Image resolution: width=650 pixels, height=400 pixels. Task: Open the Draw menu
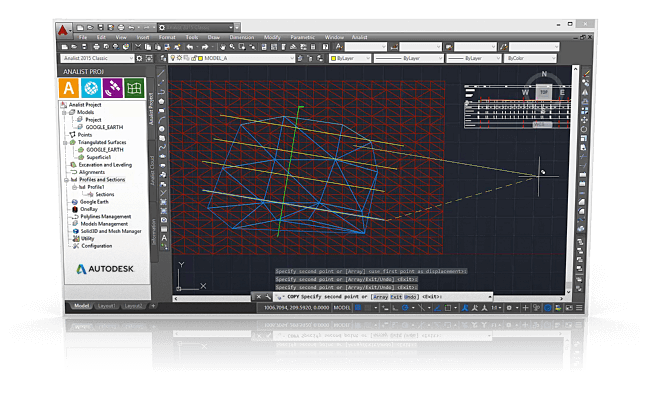tap(213, 37)
